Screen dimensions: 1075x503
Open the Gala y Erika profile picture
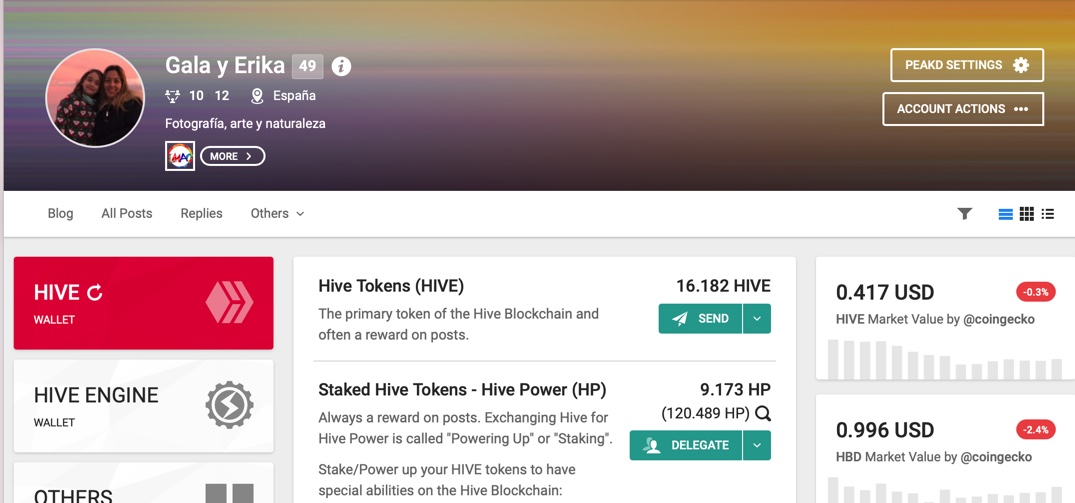click(x=95, y=97)
